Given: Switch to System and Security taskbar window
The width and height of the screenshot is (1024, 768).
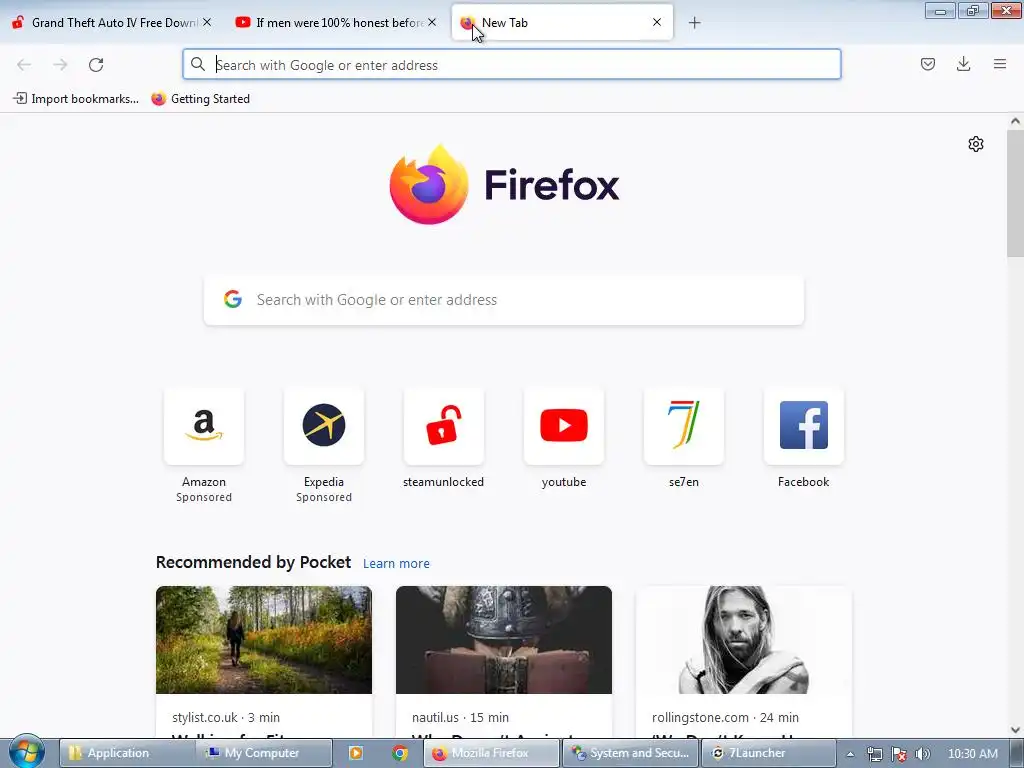Looking at the screenshot, I should pos(630,753).
